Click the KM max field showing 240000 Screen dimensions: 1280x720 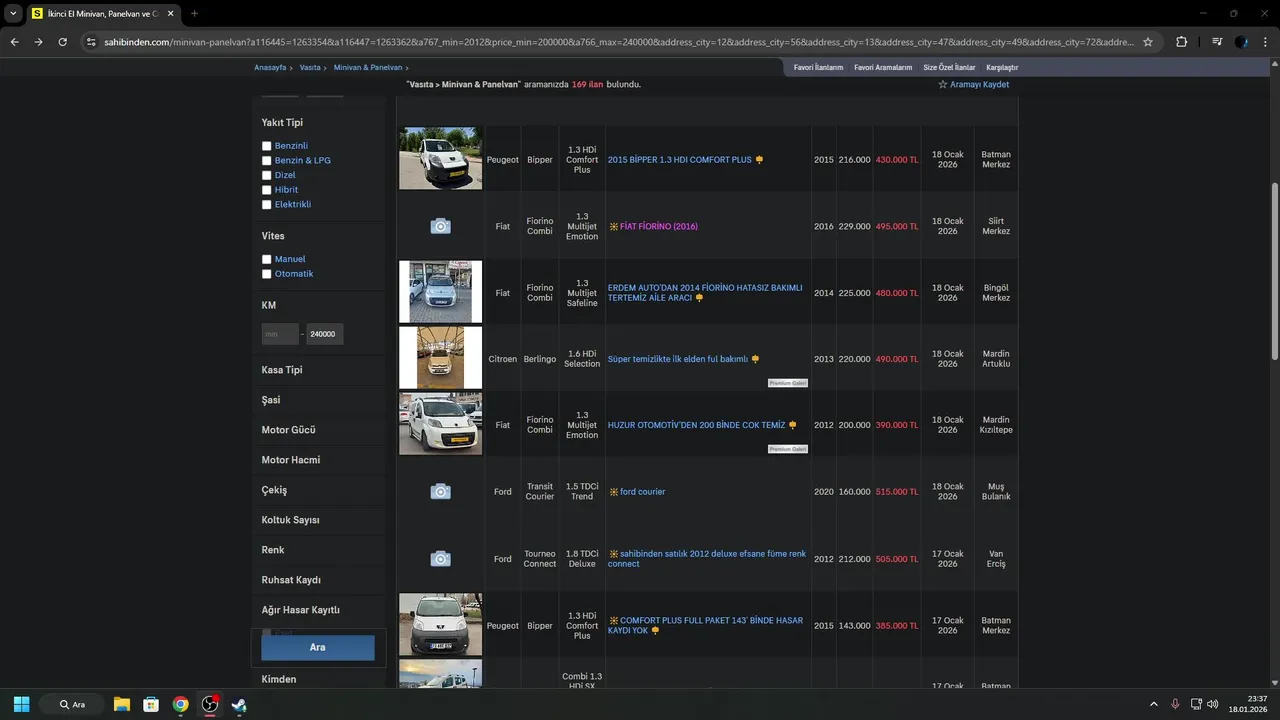click(x=325, y=334)
